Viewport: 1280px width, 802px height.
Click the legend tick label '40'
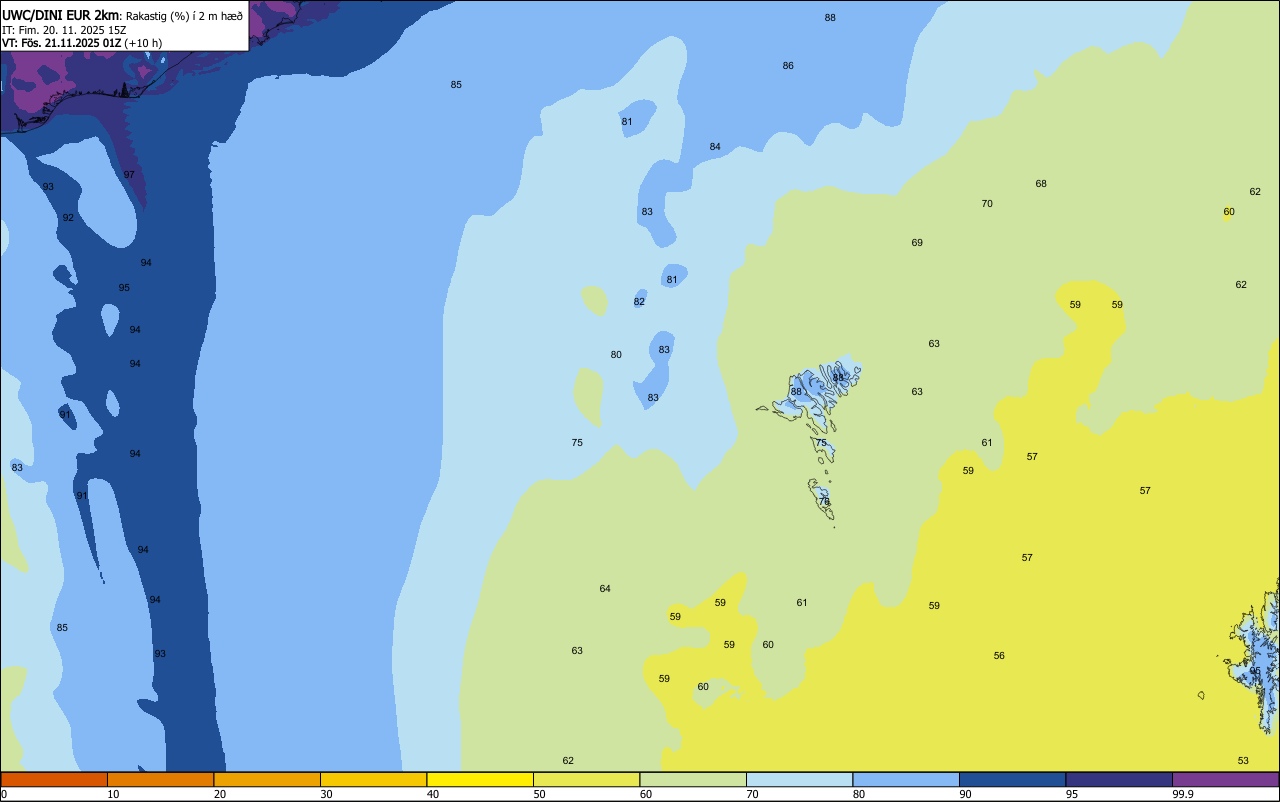[x=433, y=794]
